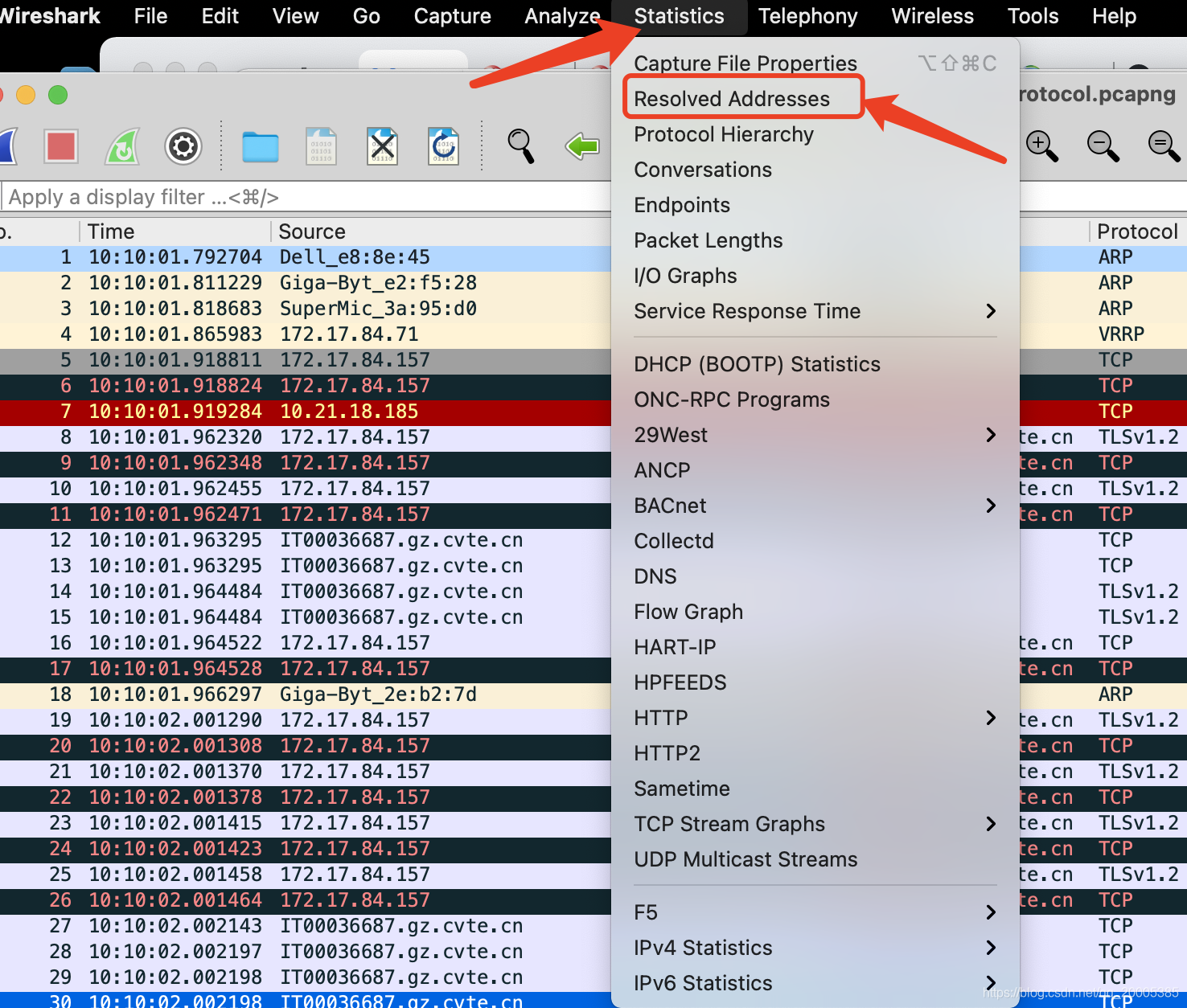Open capture options gear icon
1187x1008 pixels.
[x=183, y=146]
